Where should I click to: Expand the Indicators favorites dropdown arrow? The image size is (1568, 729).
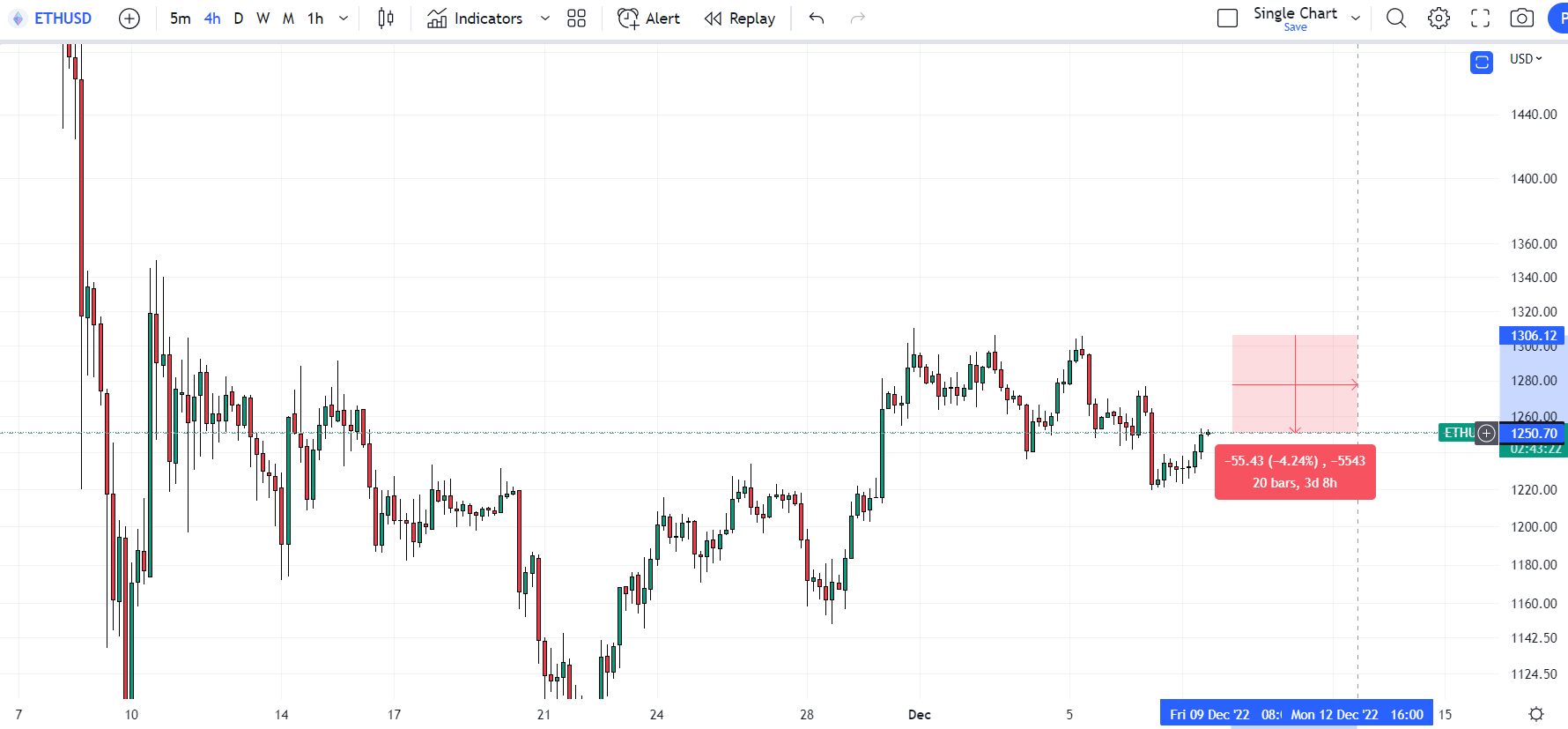click(545, 19)
